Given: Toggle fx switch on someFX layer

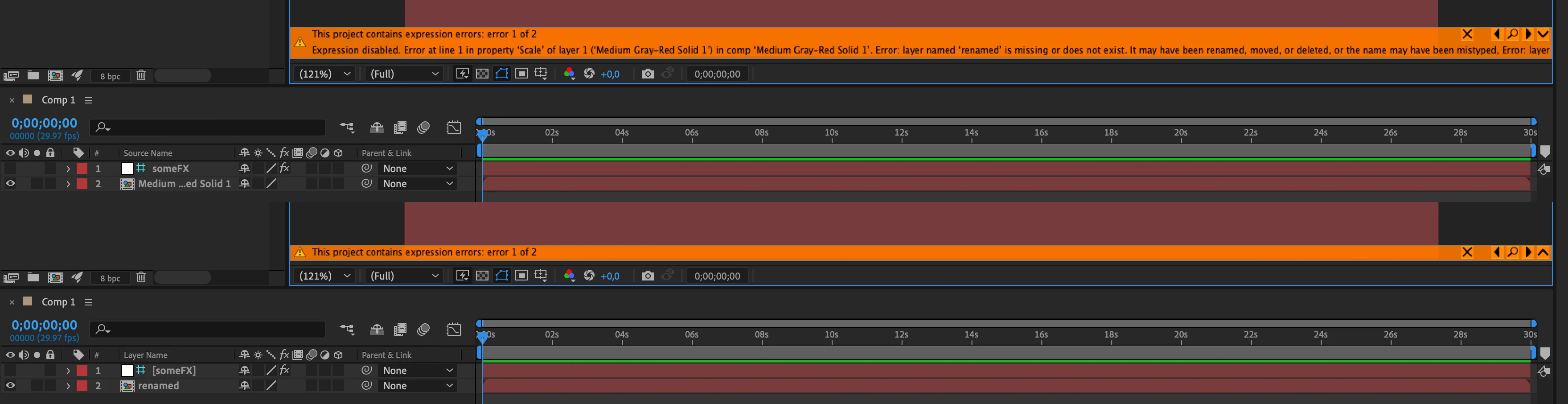Looking at the screenshot, I should coord(284,168).
